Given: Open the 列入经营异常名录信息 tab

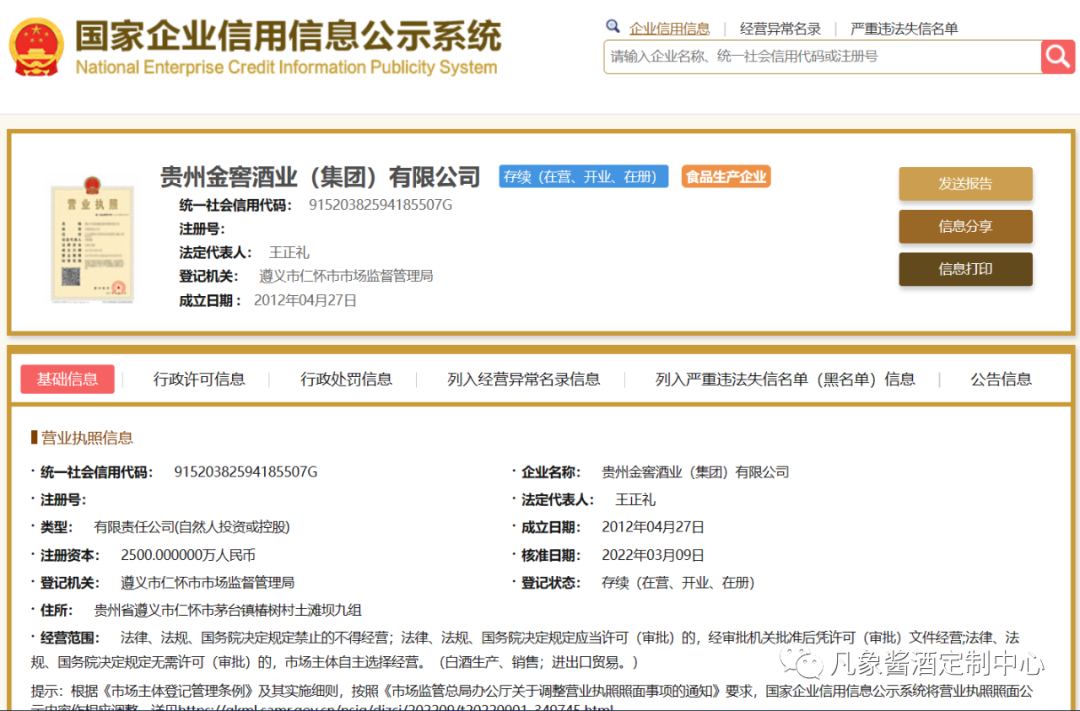Looking at the screenshot, I should (x=523, y=379).
